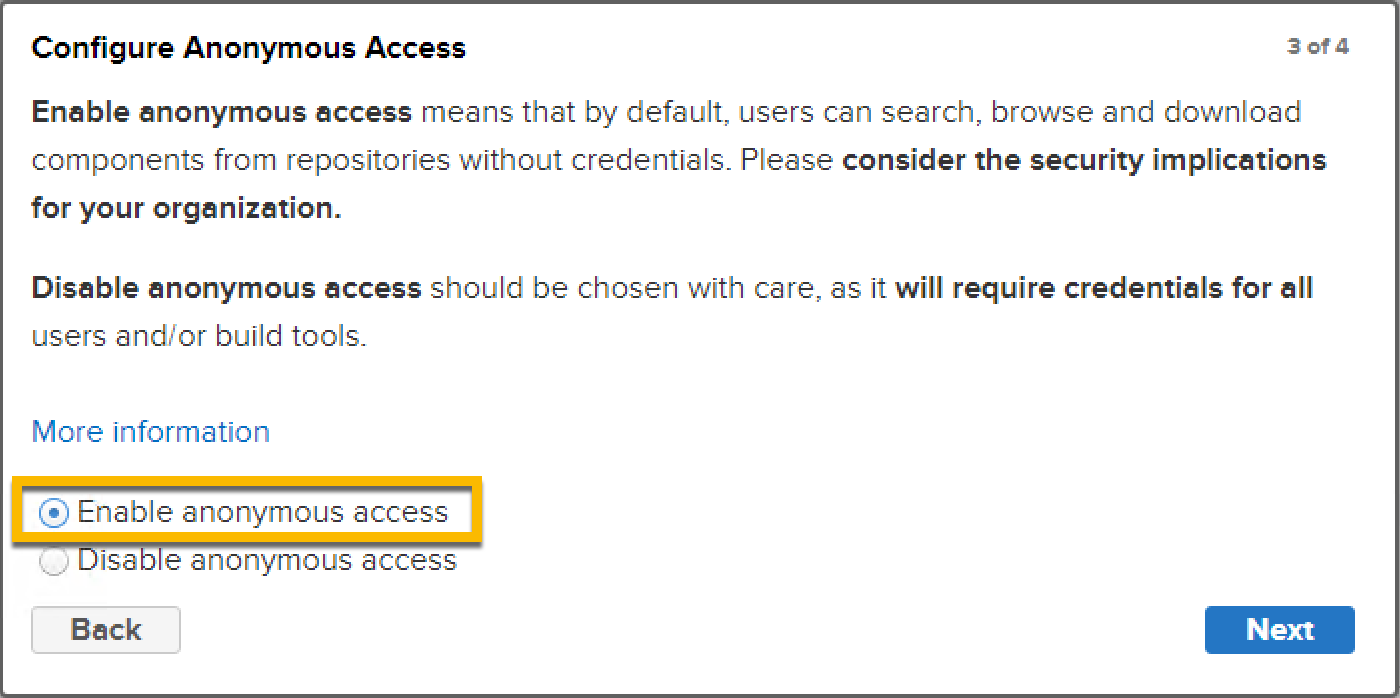
Task: Click the bold Enable anonymous access paragraph text
Action: [x=222, y=112]
